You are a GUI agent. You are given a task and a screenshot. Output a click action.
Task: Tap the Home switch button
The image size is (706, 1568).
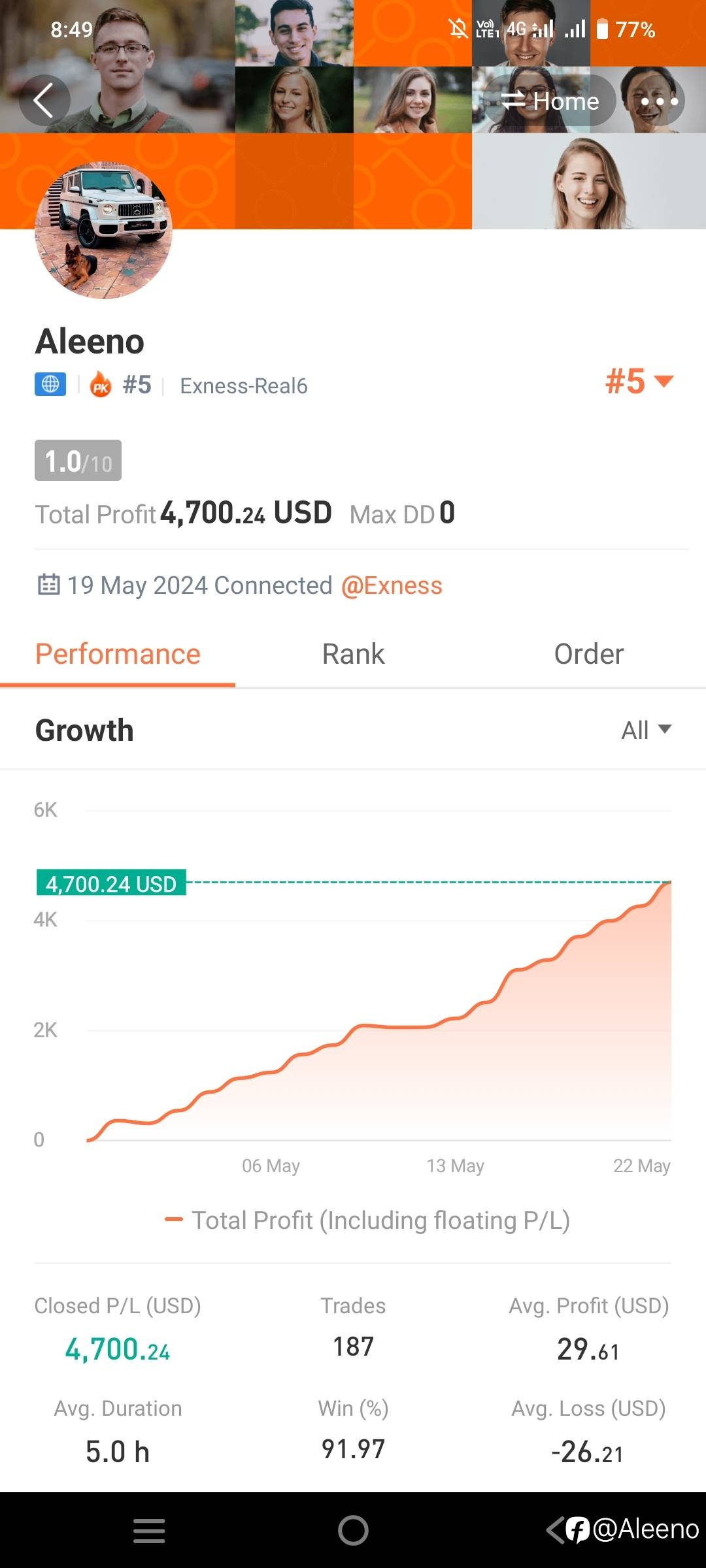(550, 101)
